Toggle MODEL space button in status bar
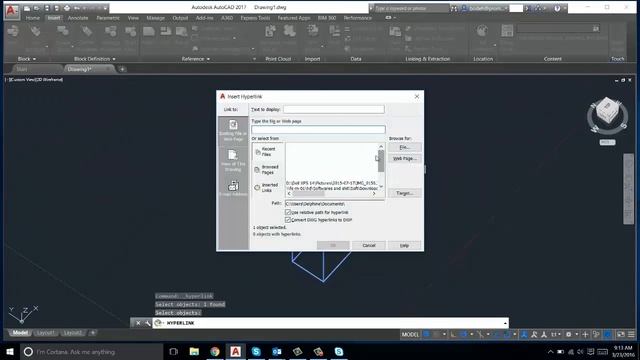Image resolution: width=640 pixels, height=360 pixels. point(410,334)
